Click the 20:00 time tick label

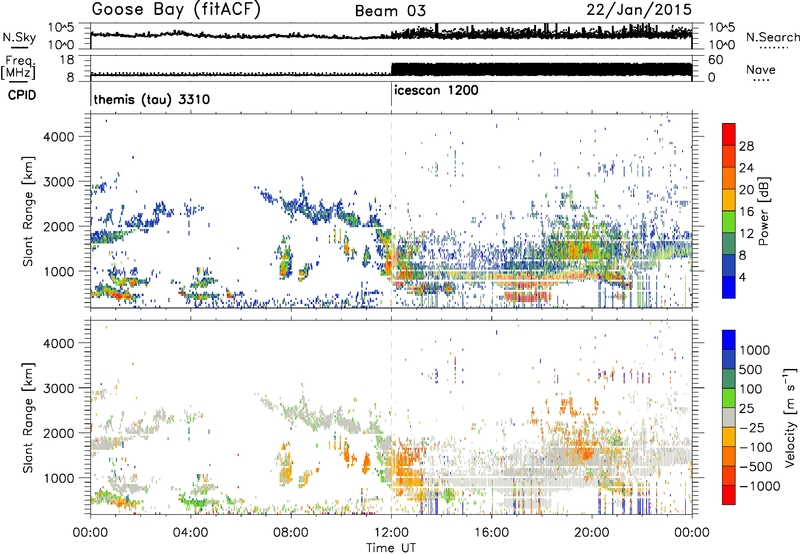point(591,533)
